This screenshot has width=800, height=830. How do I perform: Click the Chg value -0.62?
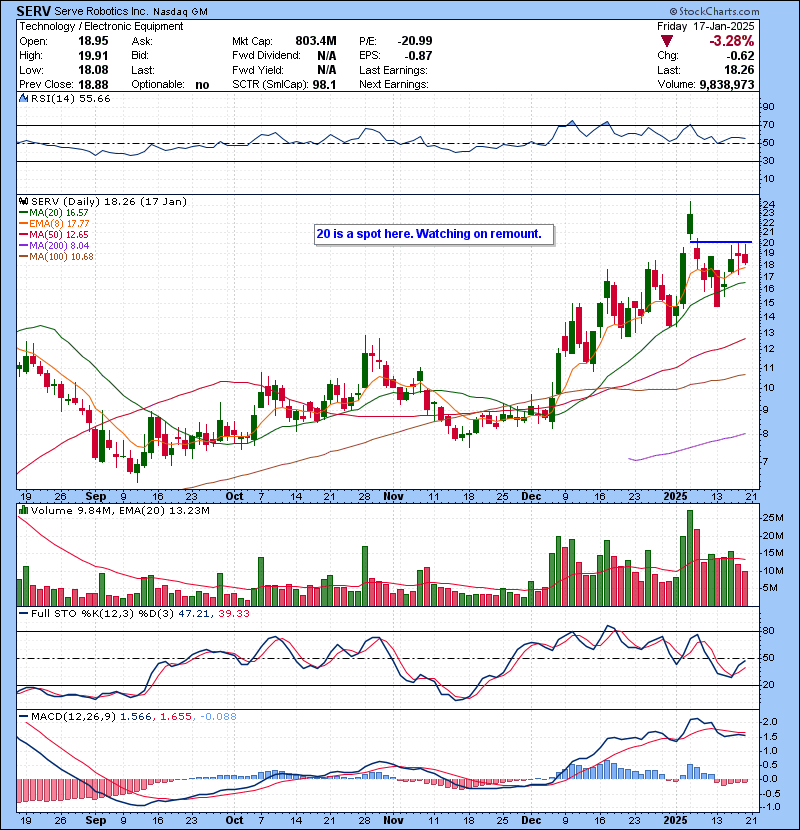point(740,56)
